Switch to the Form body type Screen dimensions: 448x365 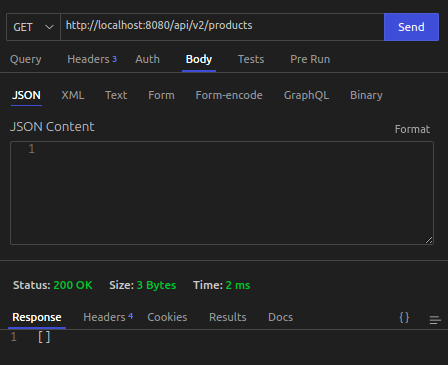click(161, 95)
